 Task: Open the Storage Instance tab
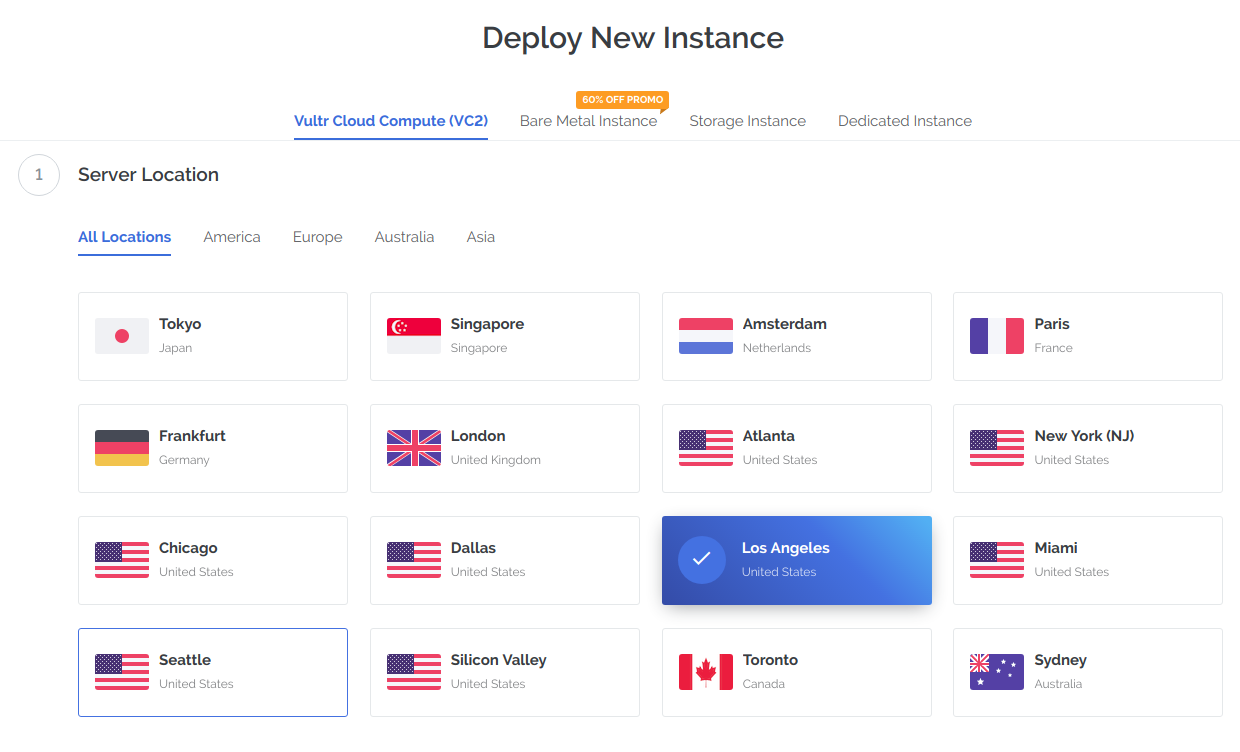pyautogui.click(x=747, y=121)
